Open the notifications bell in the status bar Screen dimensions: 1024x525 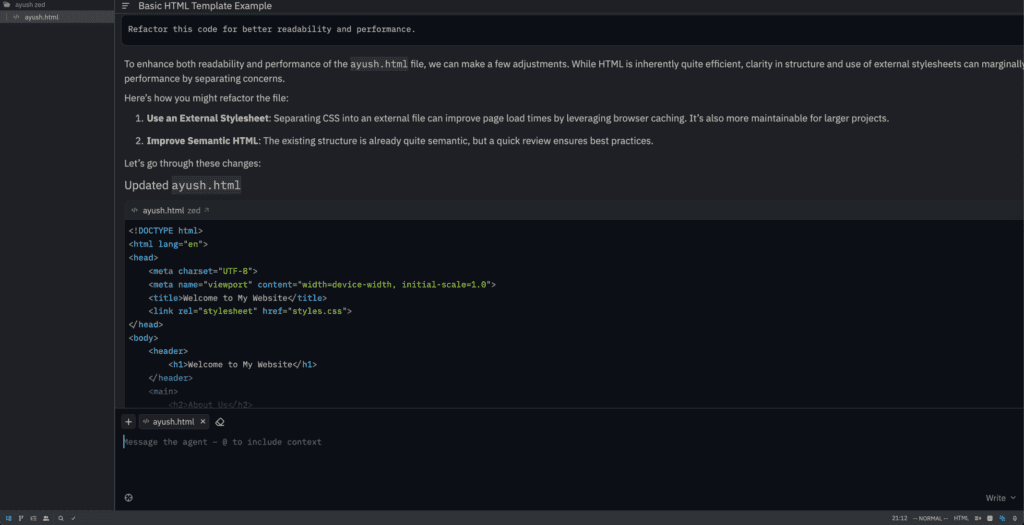pyautogui.click(x=1016, y=518)
